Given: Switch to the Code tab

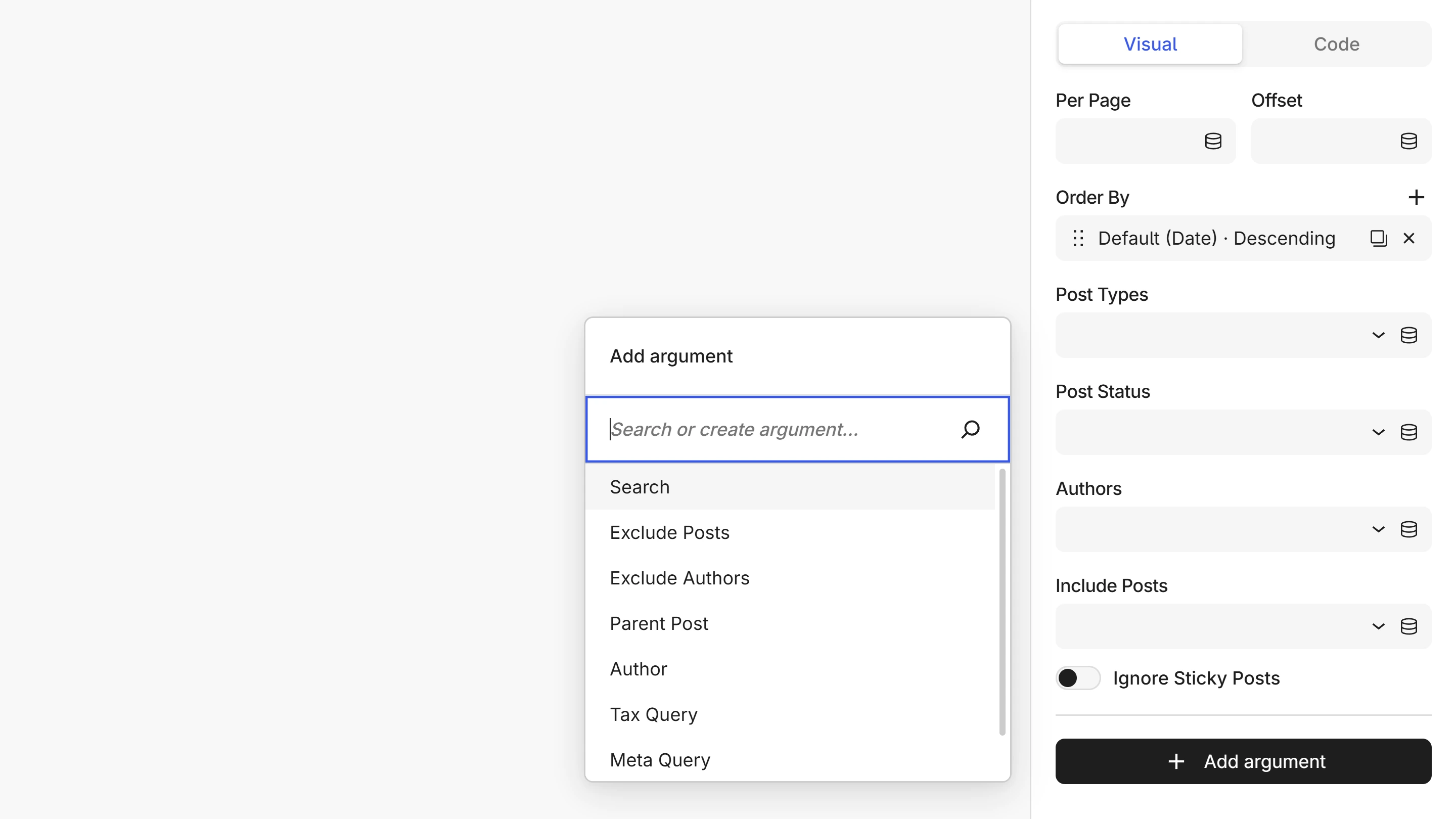Looking at the screenshot, I should click(x=1336, y=44).
